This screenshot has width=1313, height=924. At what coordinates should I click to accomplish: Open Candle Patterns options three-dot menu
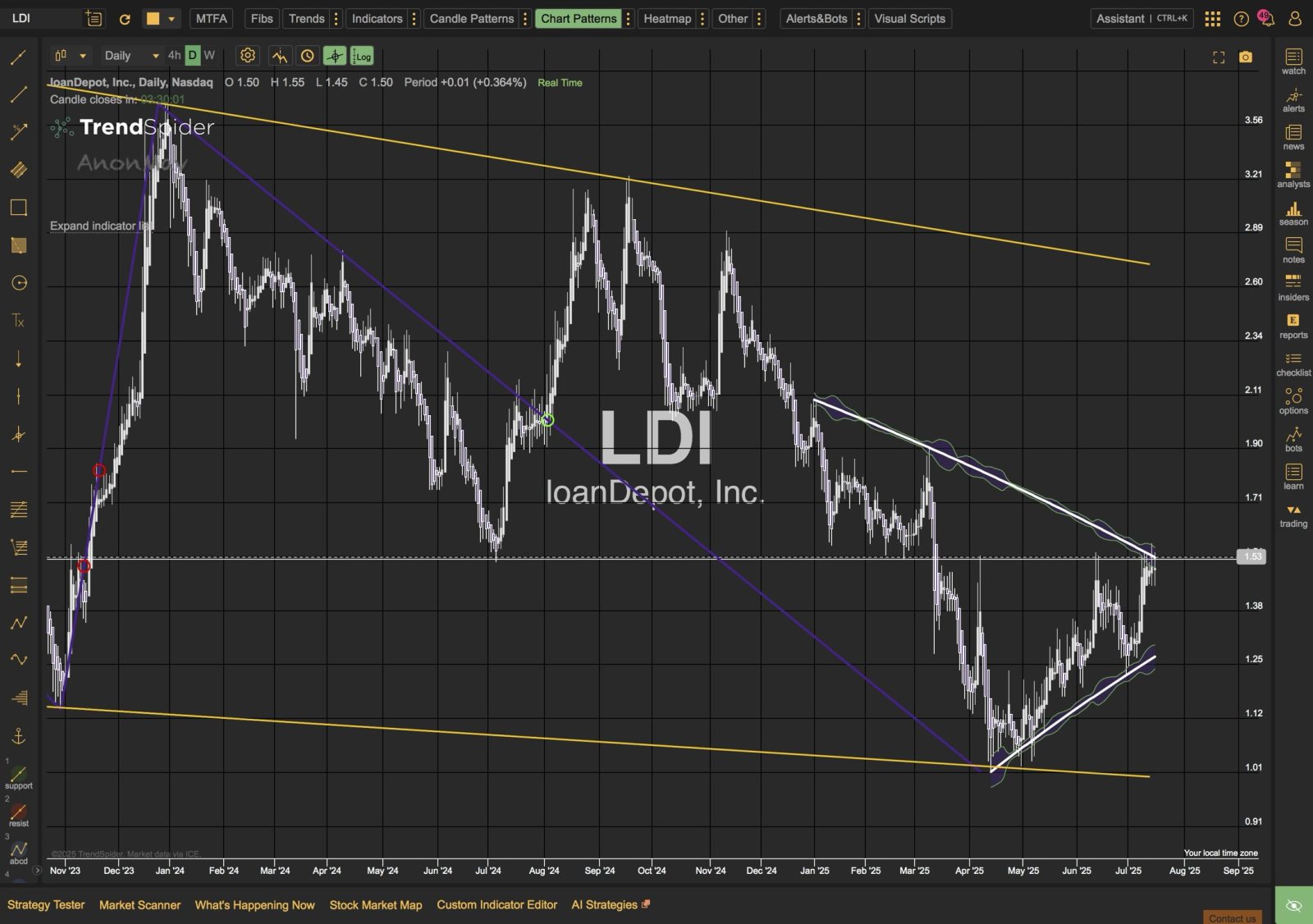pyautogui.click(x=525, y=19)
